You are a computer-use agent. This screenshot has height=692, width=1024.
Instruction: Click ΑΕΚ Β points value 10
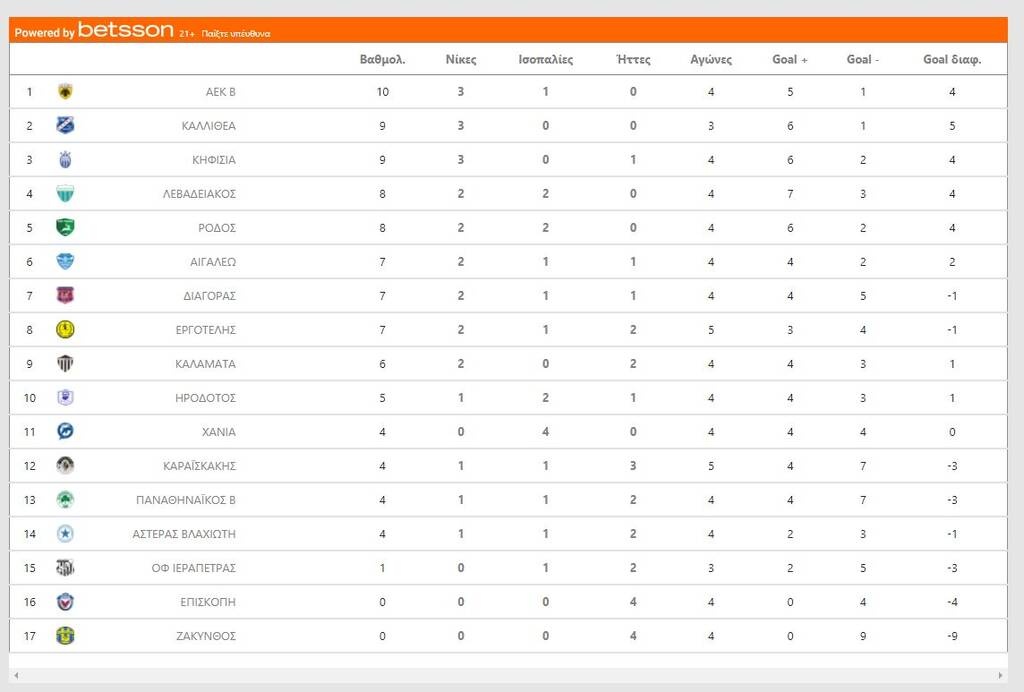383,92
